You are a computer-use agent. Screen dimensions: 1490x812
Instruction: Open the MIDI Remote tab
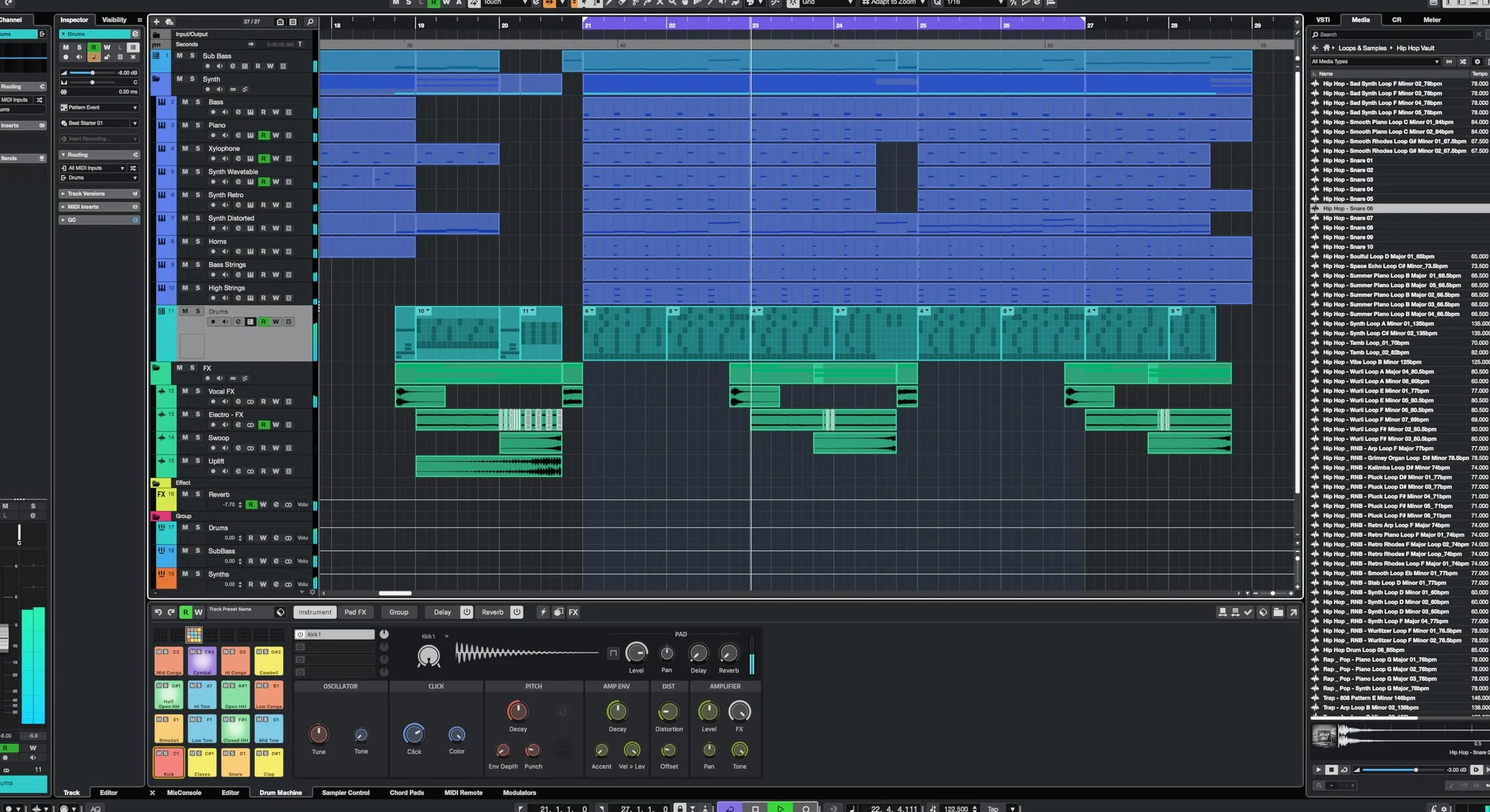[x=463, y=792]
